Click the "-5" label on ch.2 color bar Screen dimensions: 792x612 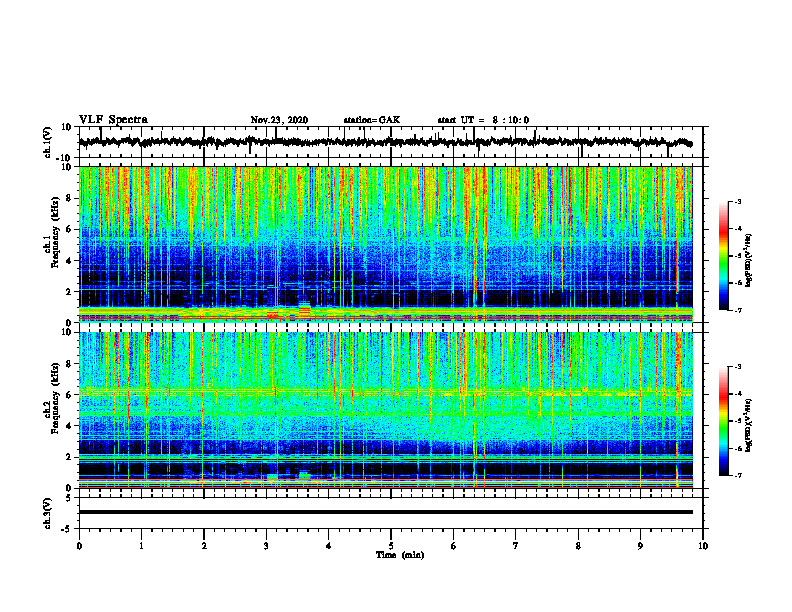point(737,421)
